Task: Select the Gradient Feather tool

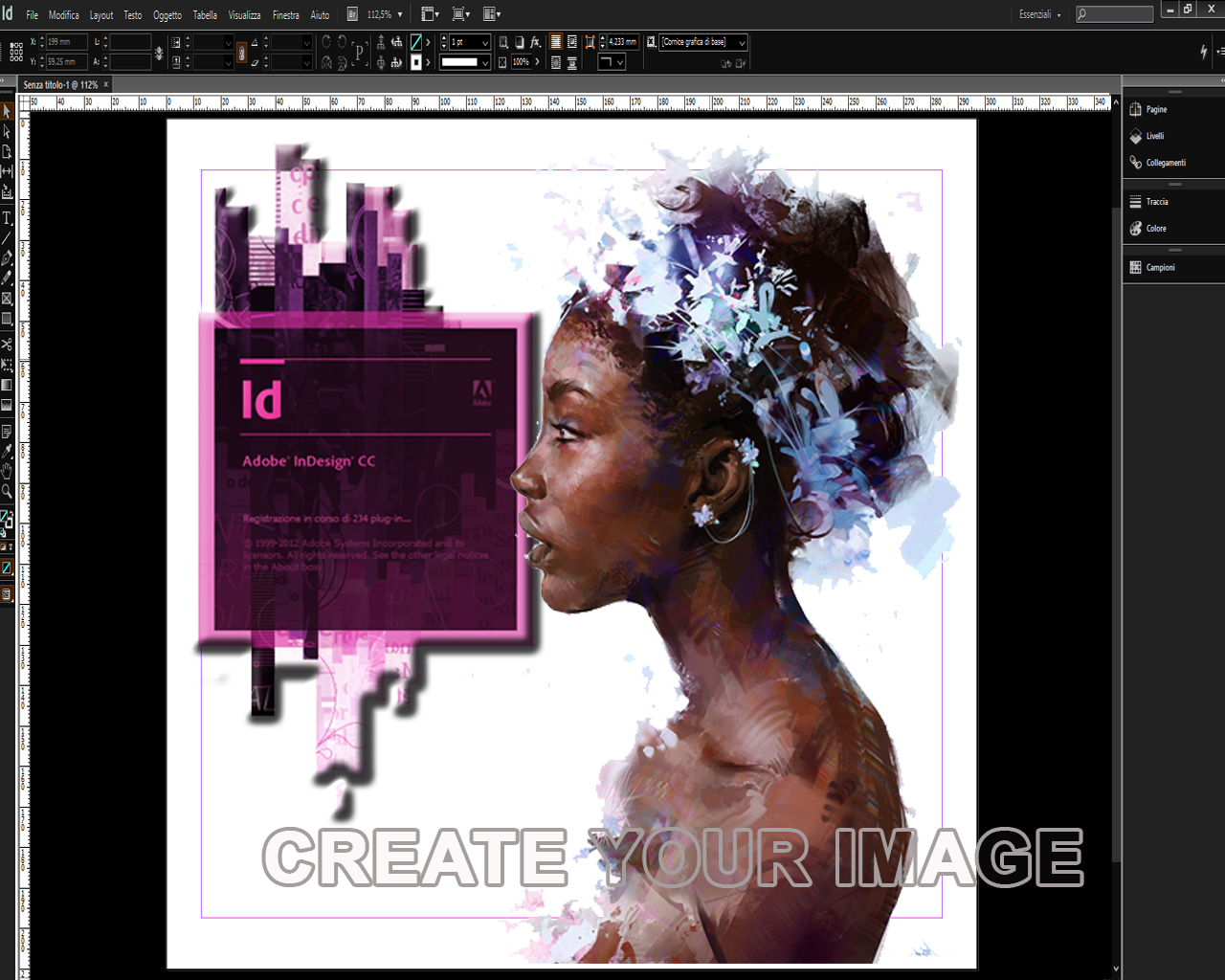Action: [7, 405]
